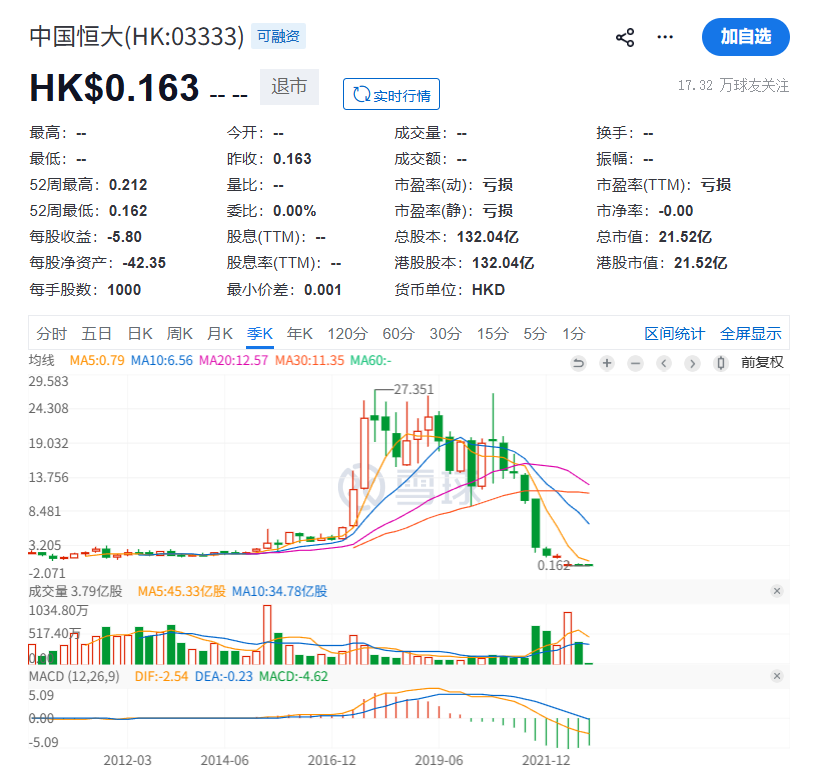Image resolution: width=813 pixels, height=771 pixels.
Task: Click the 52周最高 value 0.212
Action: [128, 185]
